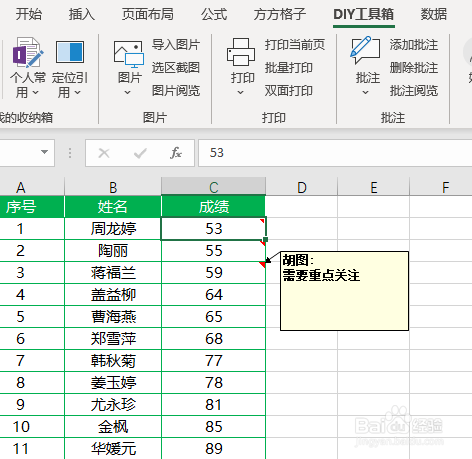Switch to the 开始 tab
472x459 pixels.
pyautogui.click(x=29, y=14)
